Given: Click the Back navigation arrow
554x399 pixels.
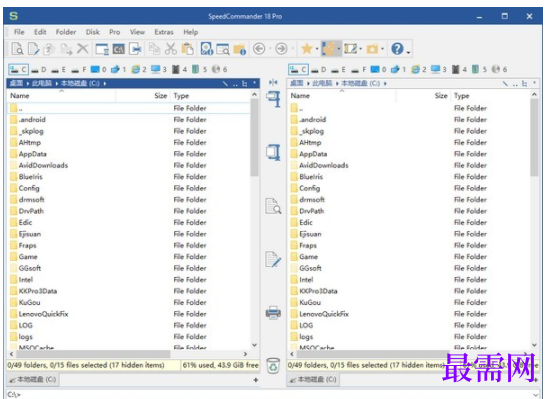Looking at the screenshot, I should click(x=259, y=49).
